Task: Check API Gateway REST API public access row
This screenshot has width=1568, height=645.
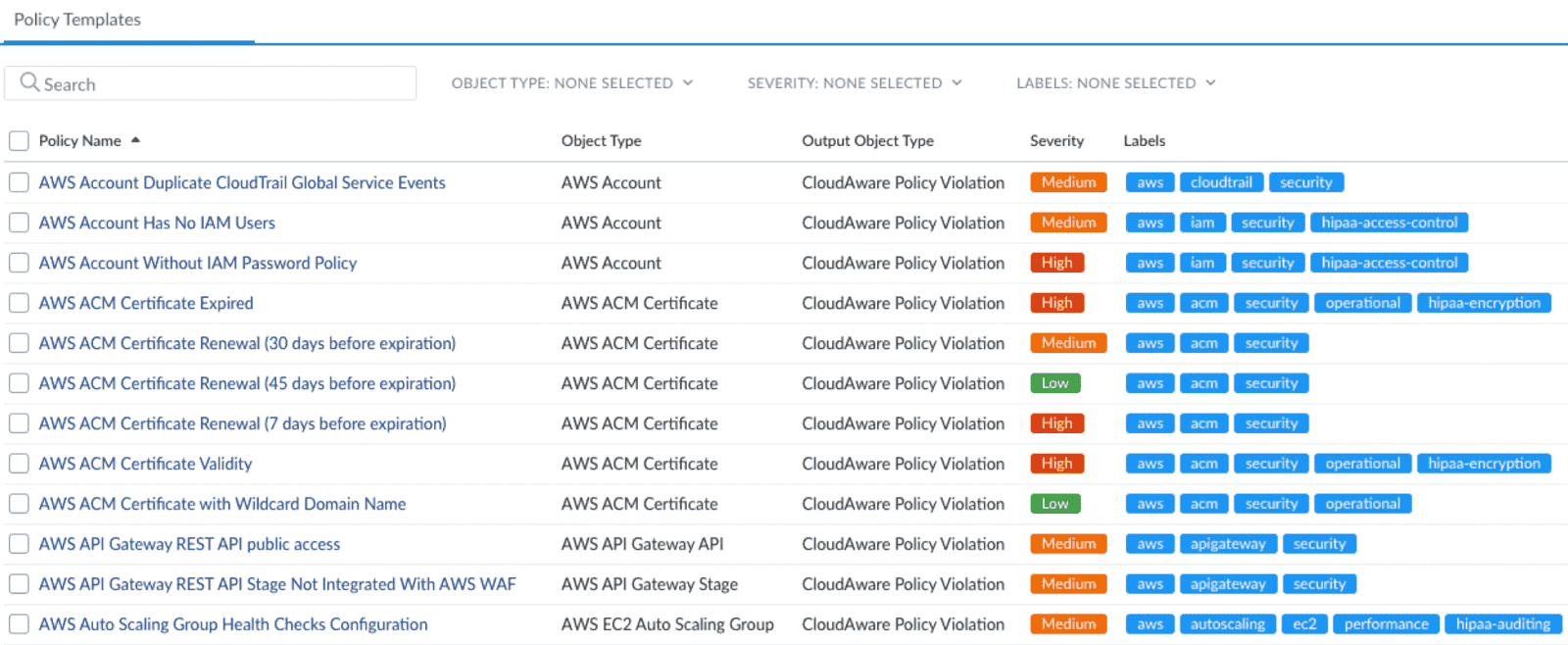Action: click(x=19, y=544)
